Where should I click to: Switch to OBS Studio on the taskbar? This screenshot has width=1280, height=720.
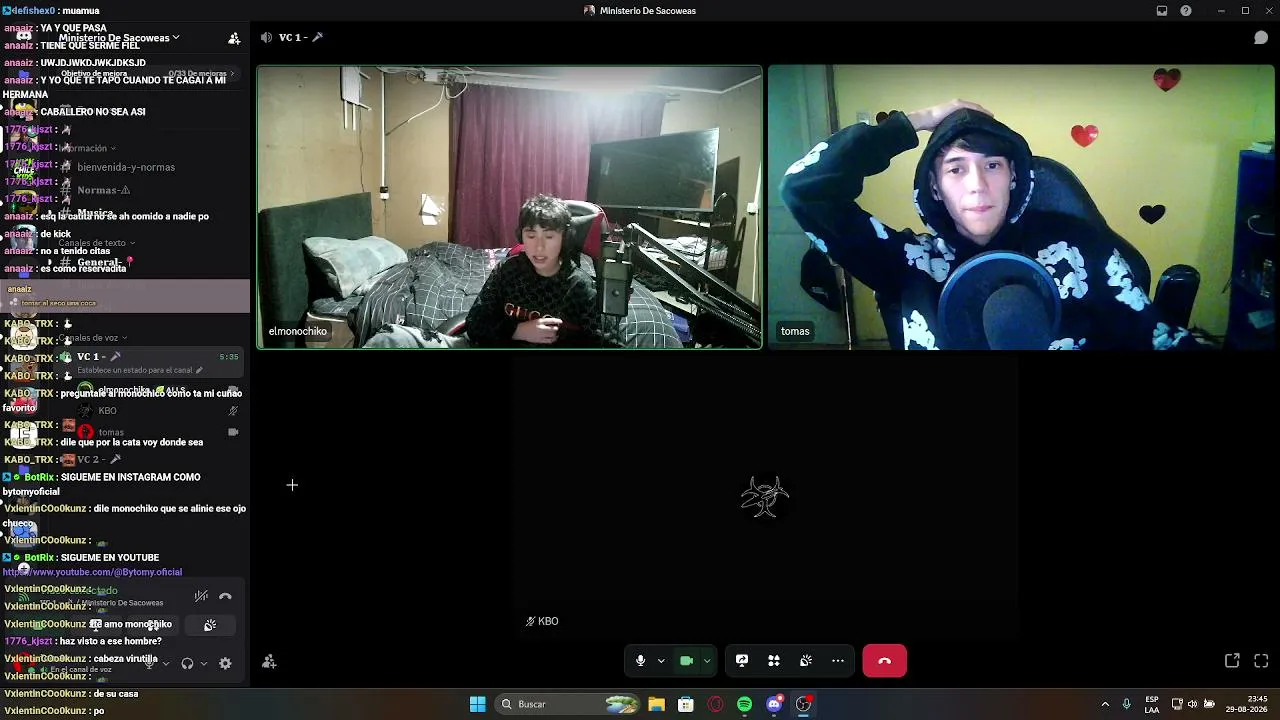(x=803, y=704)
